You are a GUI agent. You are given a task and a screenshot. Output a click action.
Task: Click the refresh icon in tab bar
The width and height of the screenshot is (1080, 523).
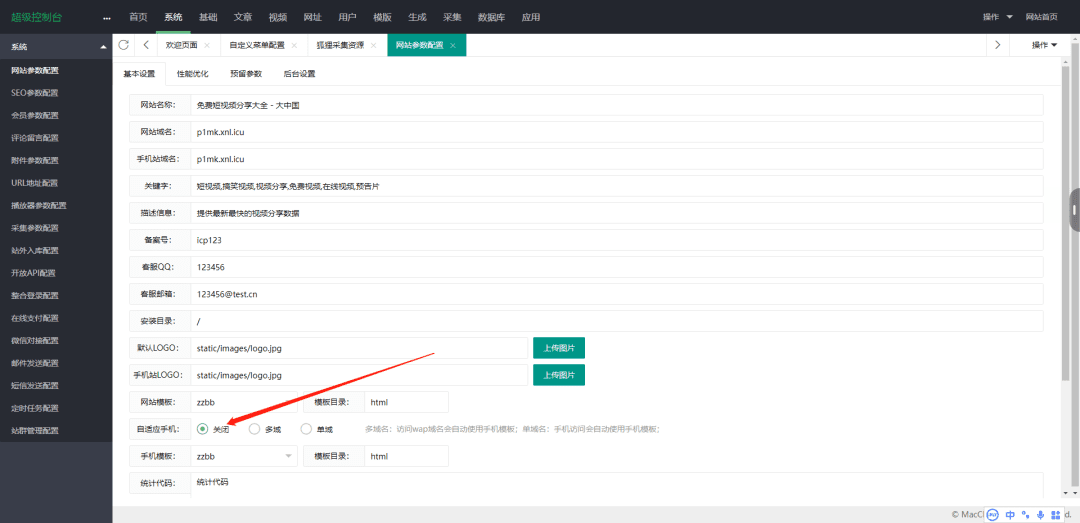pyautogui.click(x=124, y=45)
